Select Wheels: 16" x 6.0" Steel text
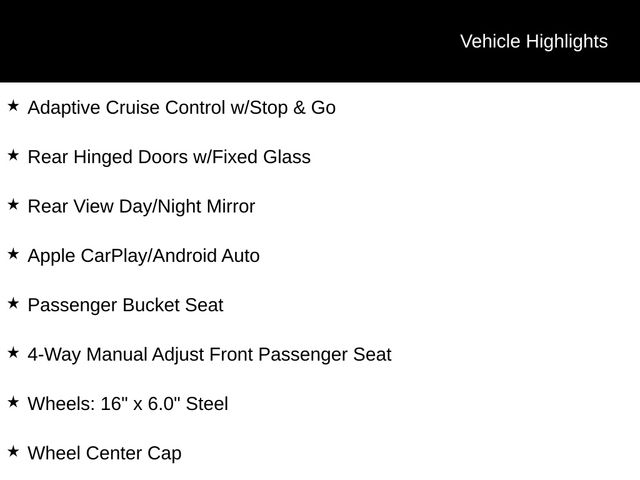 128,404
